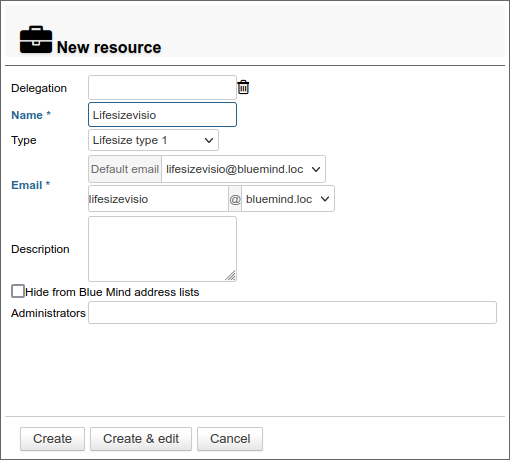Viewport: 510px width, 460px height.
Task: Cancel the new resource dialog
Action: [x=230, y=439]
